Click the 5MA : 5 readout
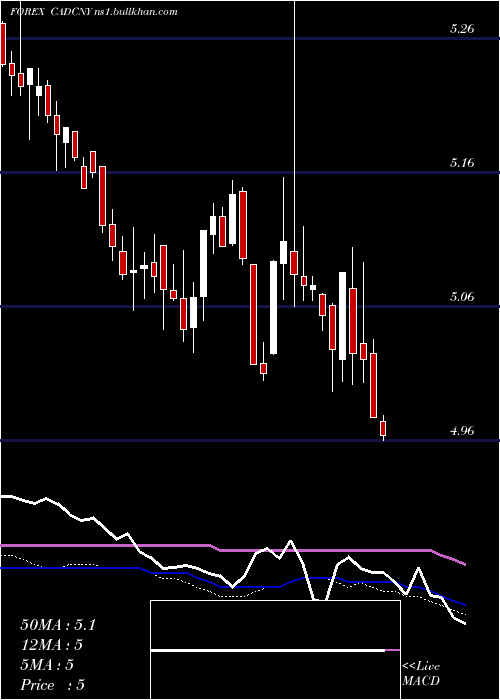500x700 pixels. [x=47, y=665]
